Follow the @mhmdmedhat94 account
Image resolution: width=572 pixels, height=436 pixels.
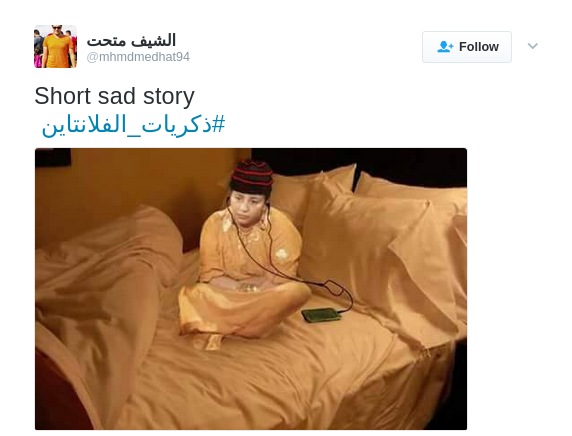tap(467, 47)
